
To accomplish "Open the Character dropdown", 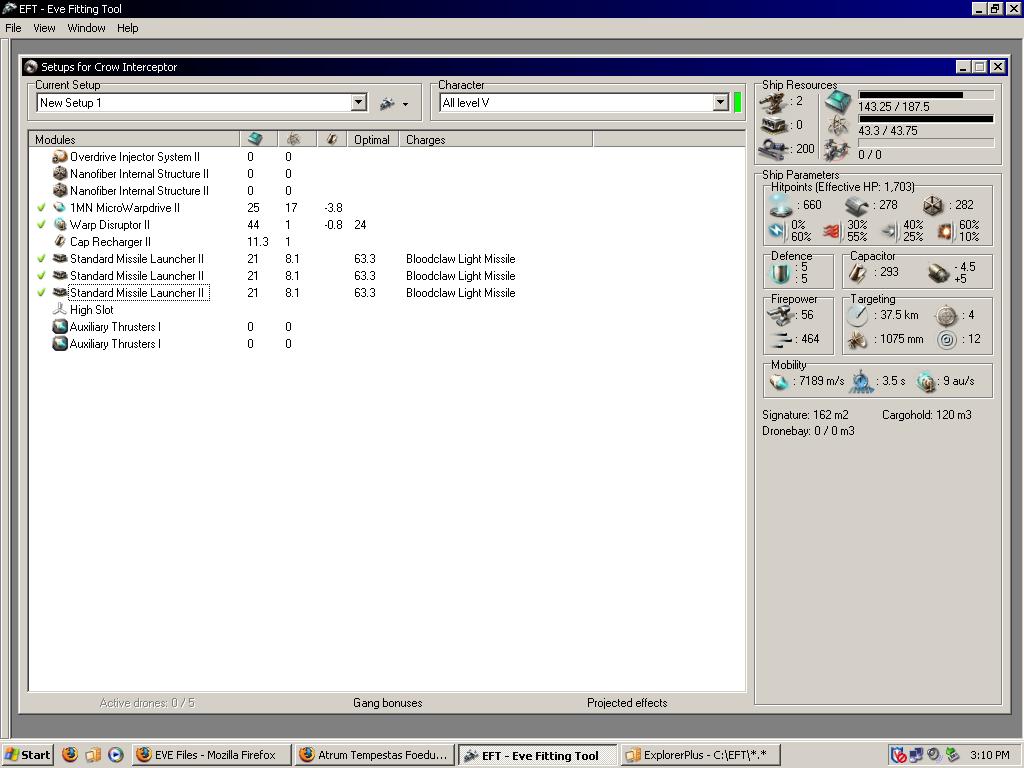I will (720, 103).
